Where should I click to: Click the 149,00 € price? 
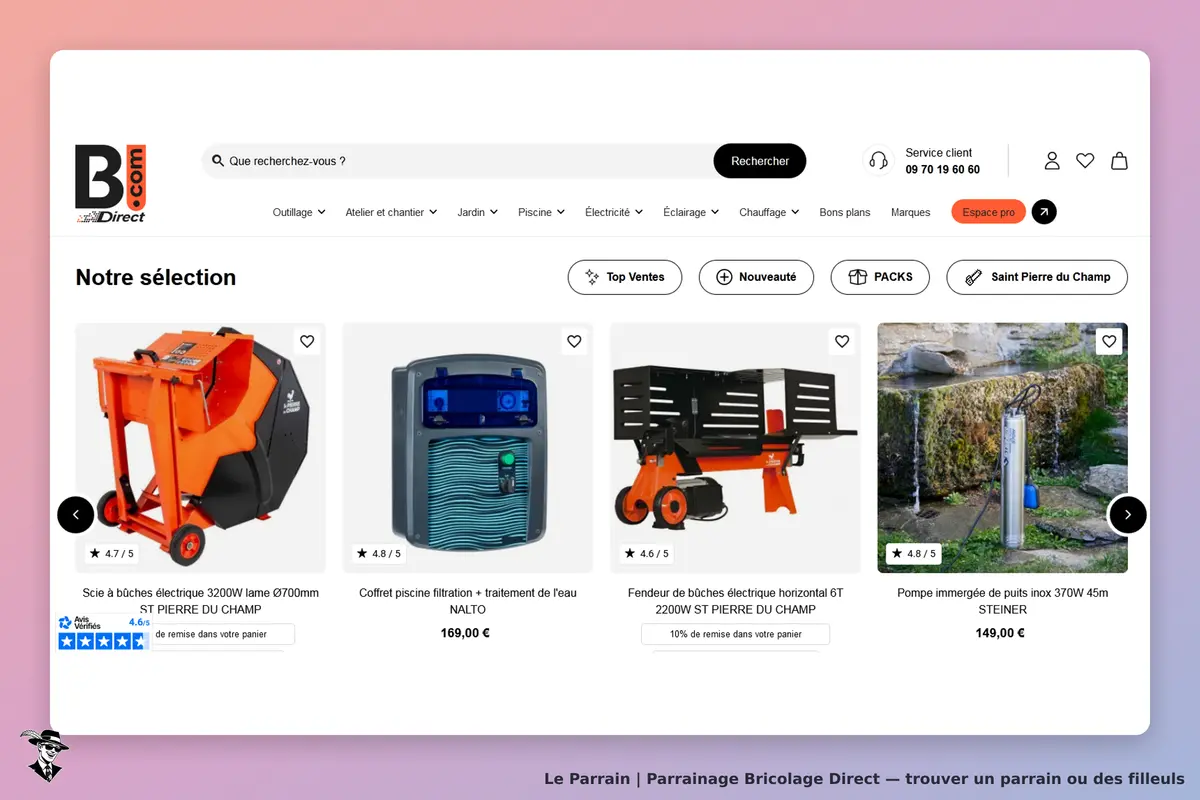coord(1000,633)
